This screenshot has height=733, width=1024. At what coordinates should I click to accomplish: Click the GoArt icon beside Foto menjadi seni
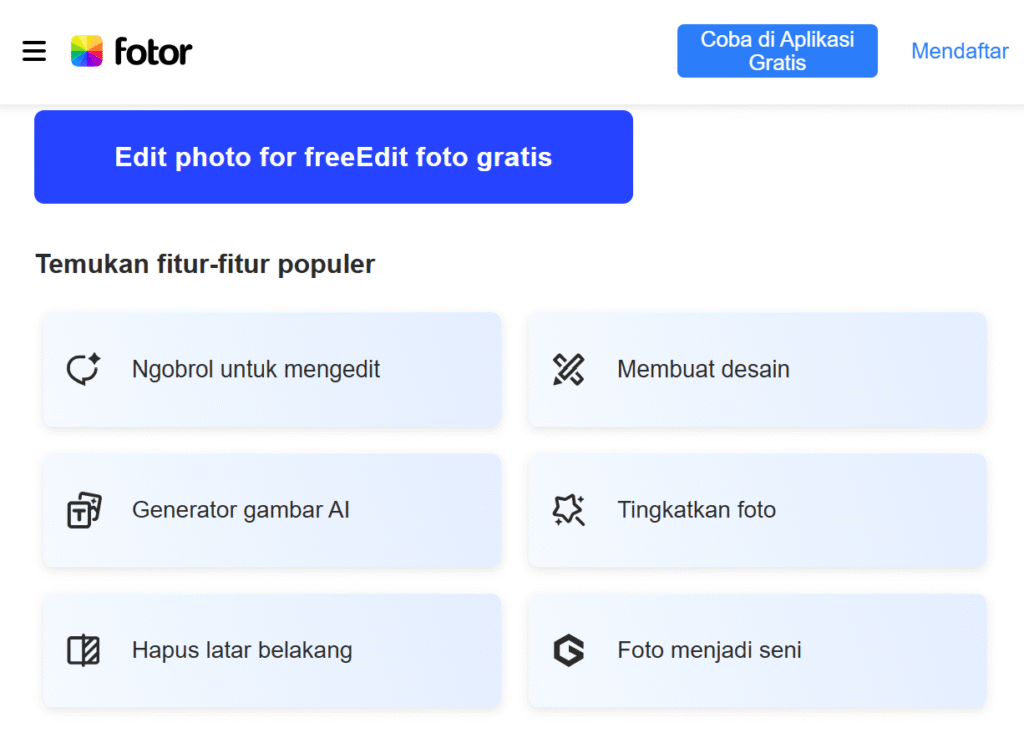[568, 650]
